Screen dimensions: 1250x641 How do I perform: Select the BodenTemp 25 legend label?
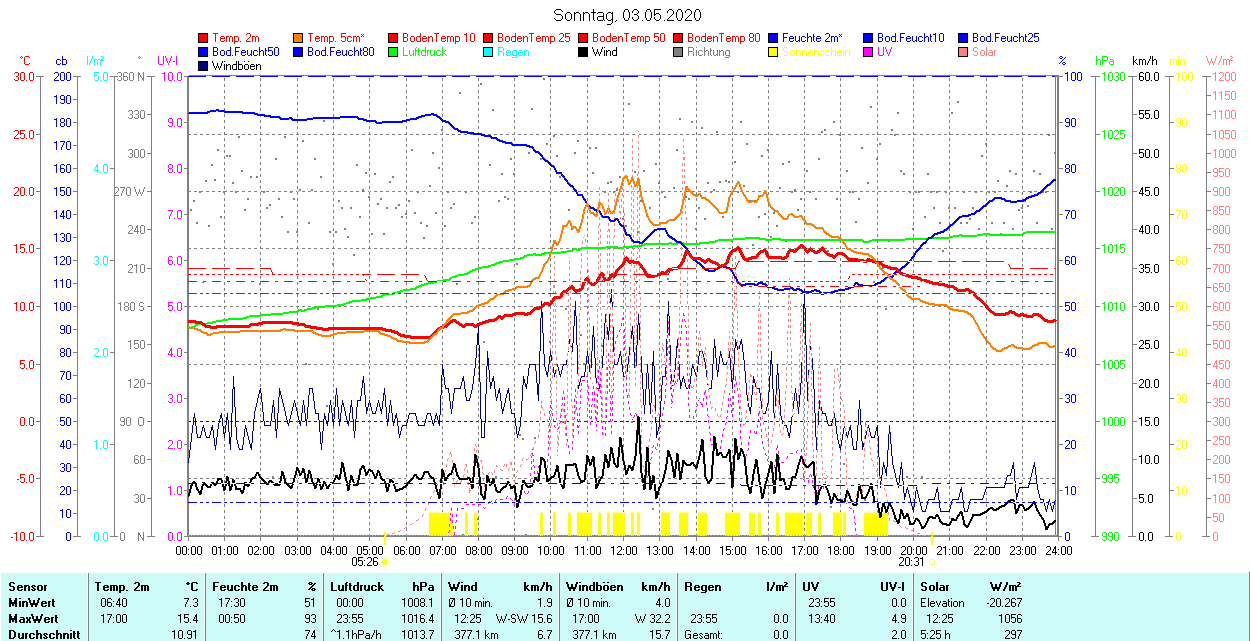point(534,38)
